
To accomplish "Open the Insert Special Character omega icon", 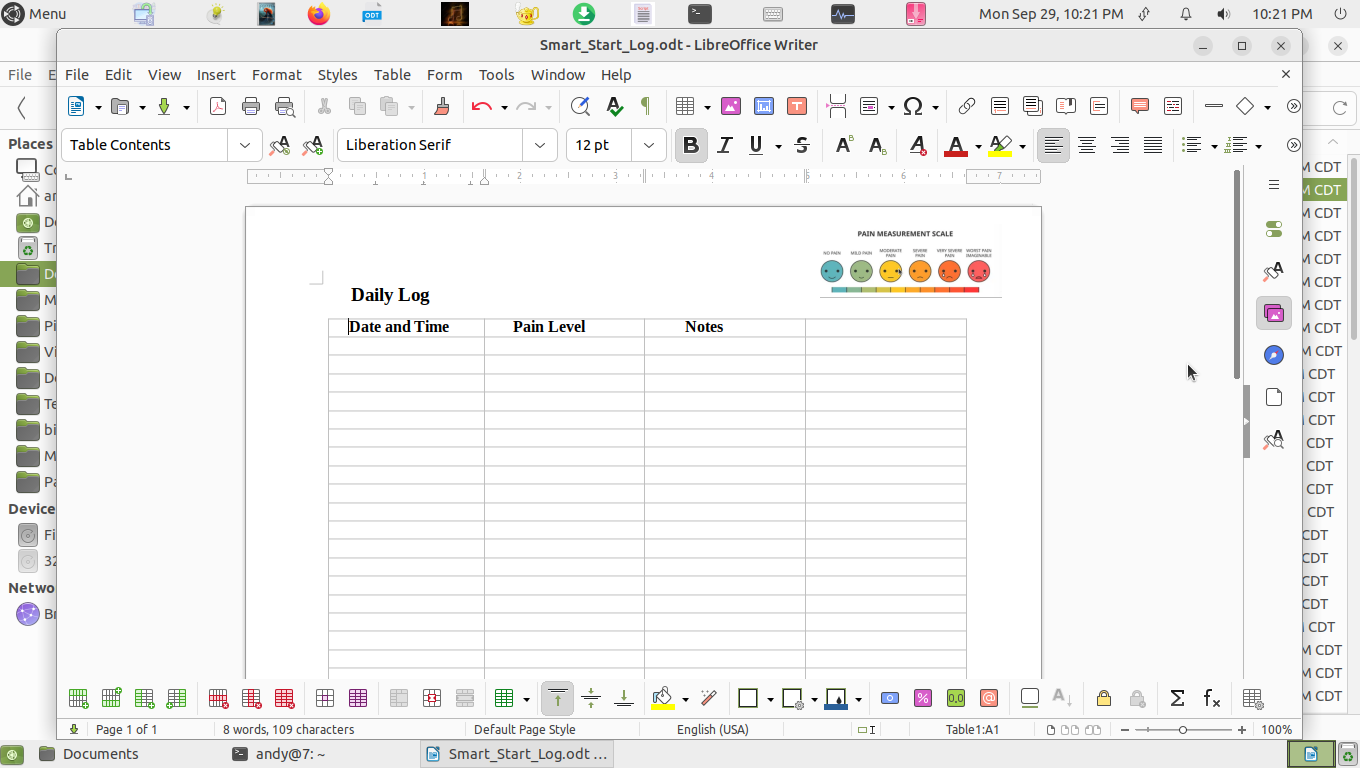I will (x=912, y=106).
